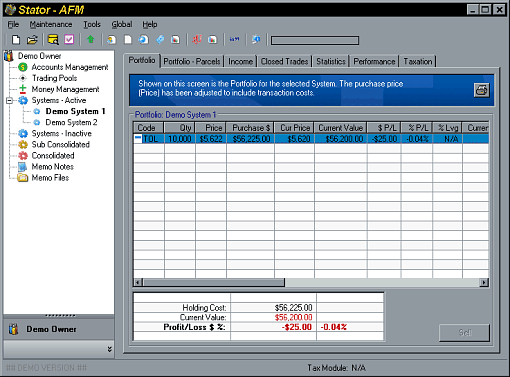This screenshot has height=377, width=510.
Task: Open the Global menu
Action: click(122, 24)
